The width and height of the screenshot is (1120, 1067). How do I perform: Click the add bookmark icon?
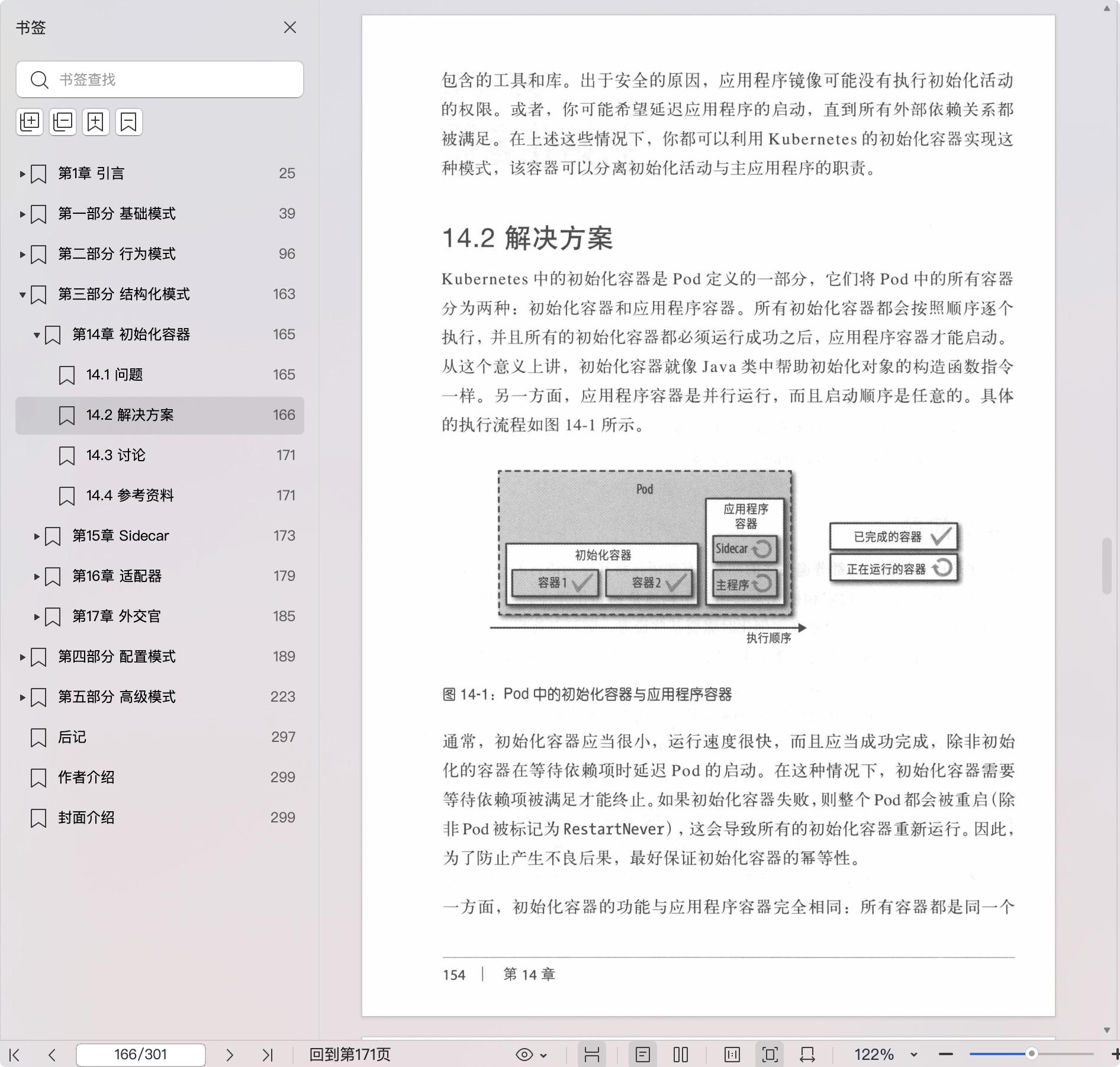pyautogui.click(x=96, y=122)
